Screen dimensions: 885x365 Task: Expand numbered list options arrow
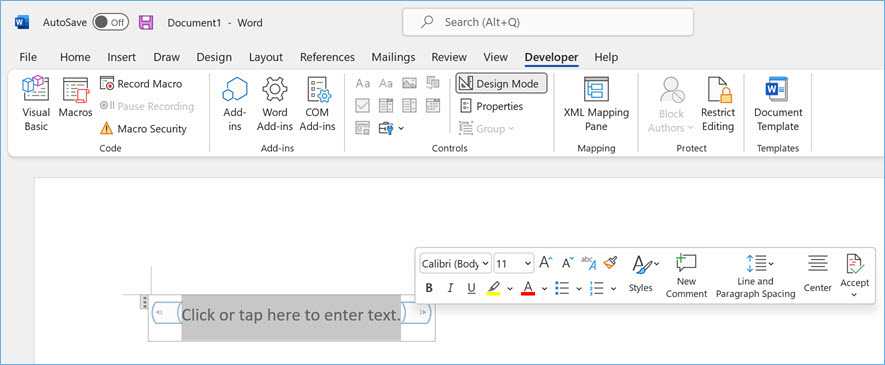tap(614, 289)
